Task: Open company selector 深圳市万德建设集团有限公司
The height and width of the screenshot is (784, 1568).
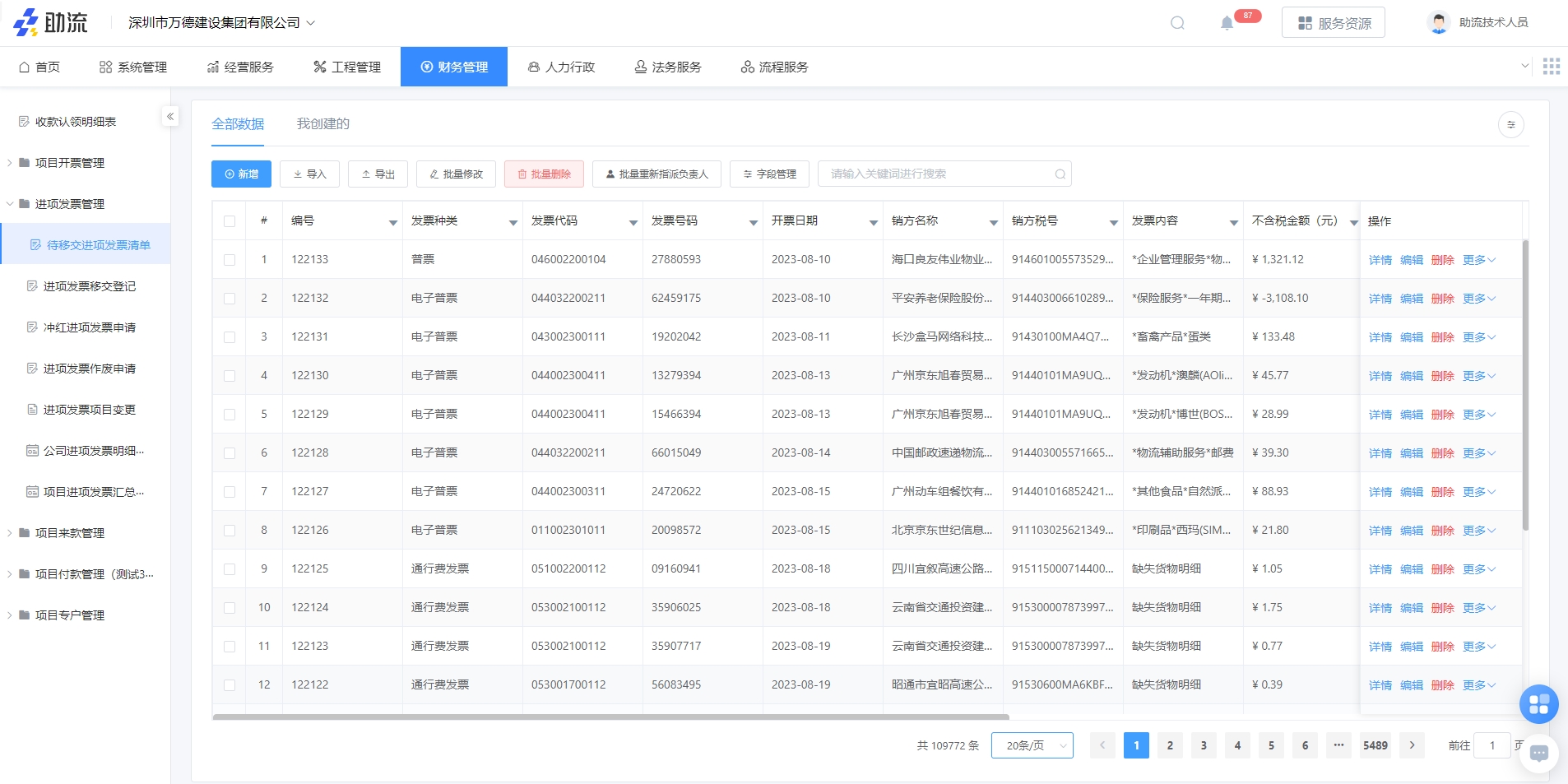Action: point(221,23)
